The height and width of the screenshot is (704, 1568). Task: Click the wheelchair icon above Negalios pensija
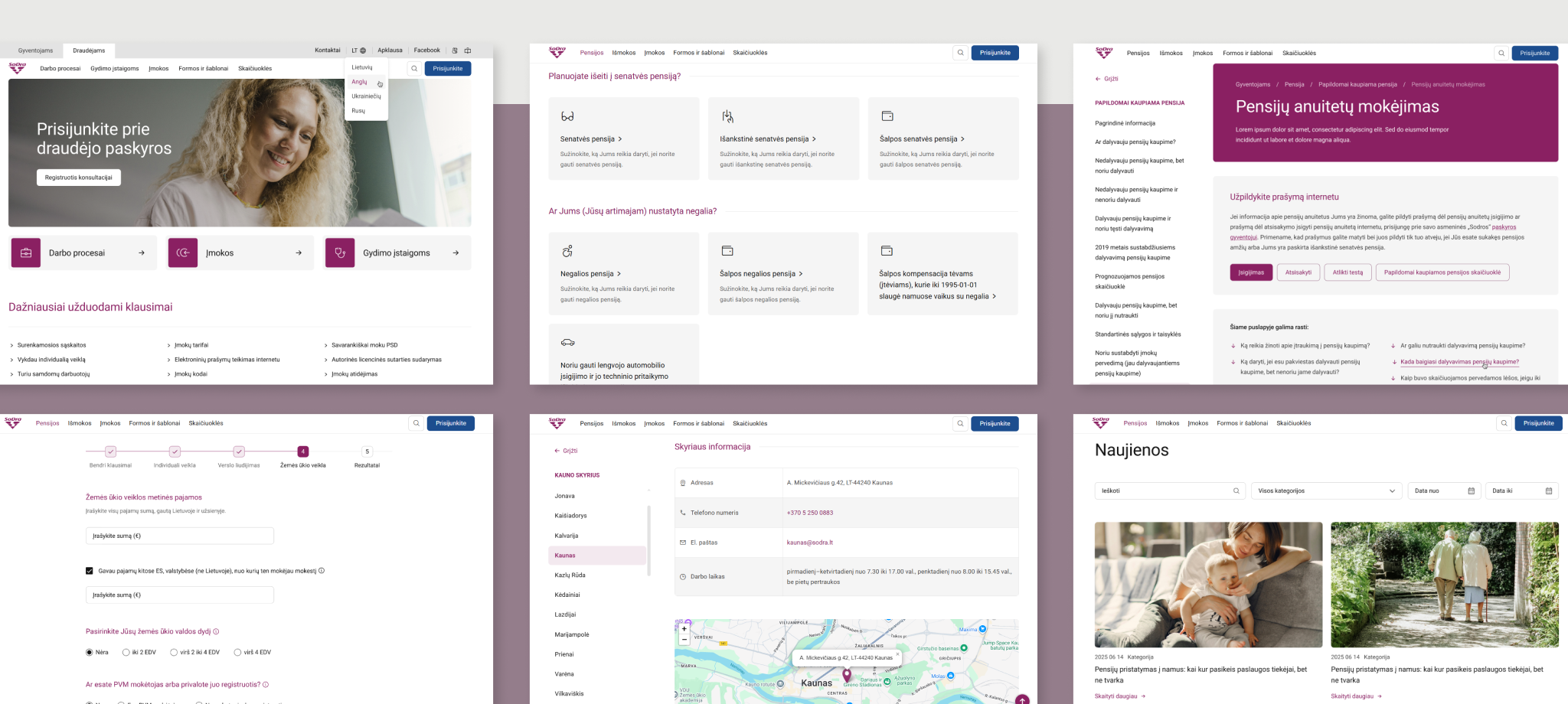(x=567, y=251)
